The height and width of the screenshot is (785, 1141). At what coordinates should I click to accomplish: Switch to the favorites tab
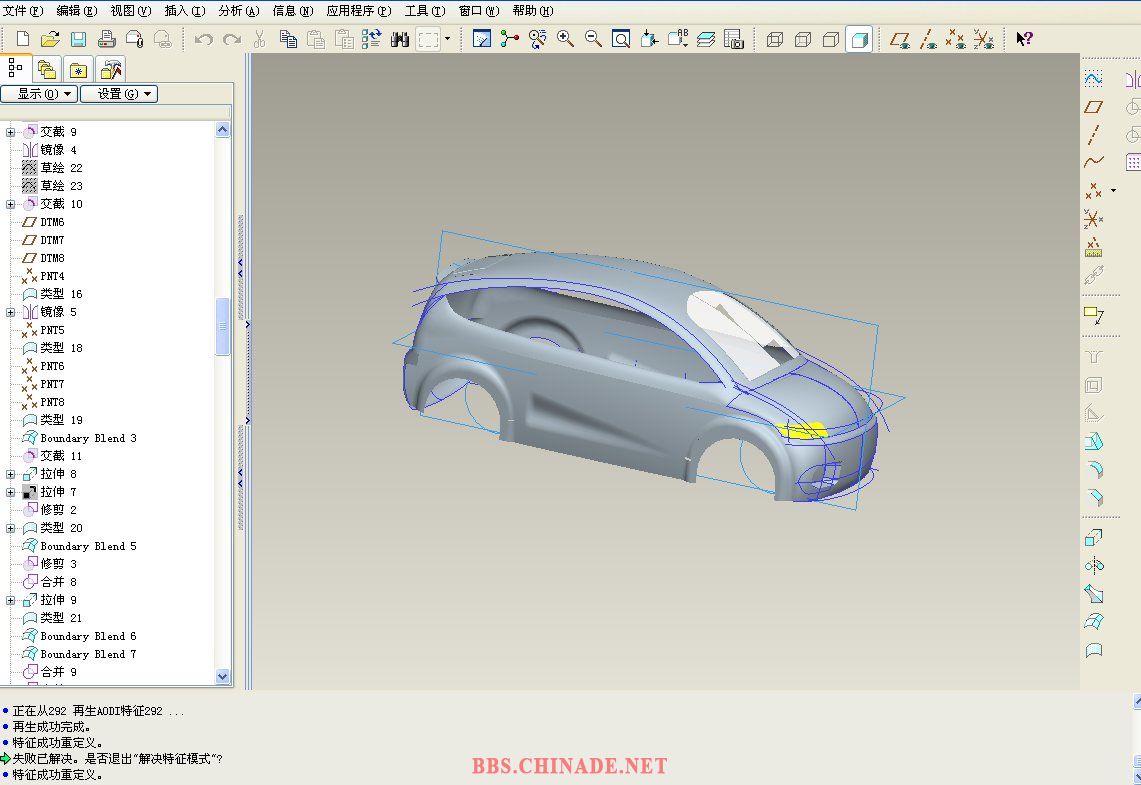[x=78, y=69]
